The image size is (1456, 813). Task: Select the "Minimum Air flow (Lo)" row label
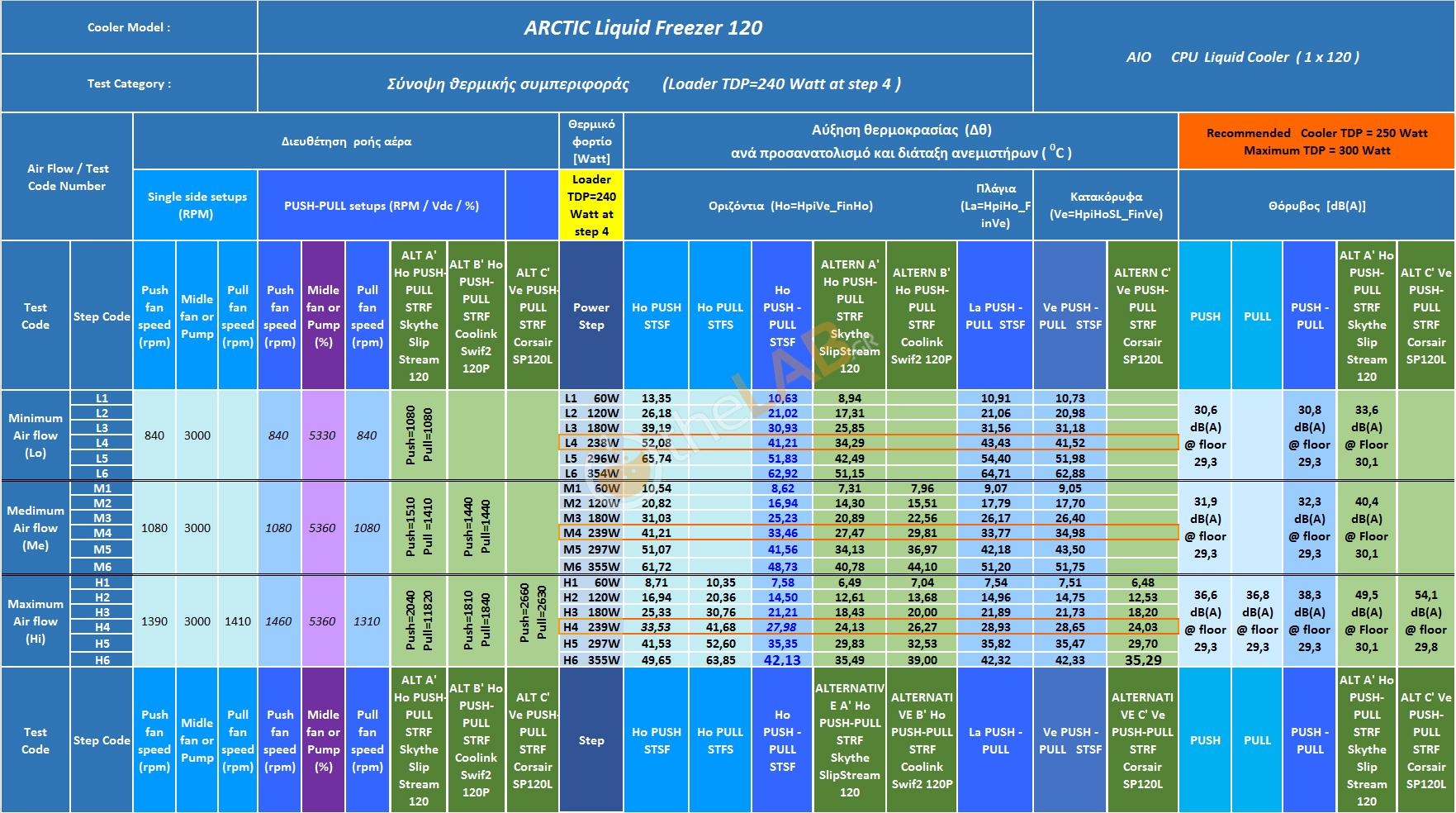coord(36,435)
